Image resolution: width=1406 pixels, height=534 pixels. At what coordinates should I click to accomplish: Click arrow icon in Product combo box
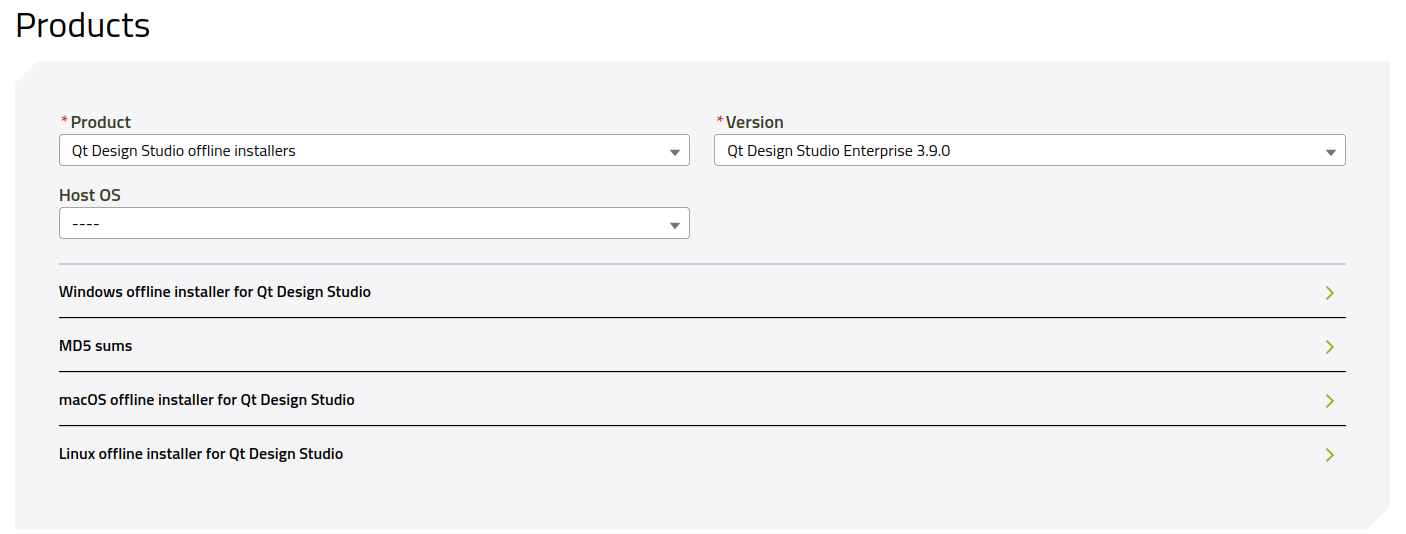[675, 152]
